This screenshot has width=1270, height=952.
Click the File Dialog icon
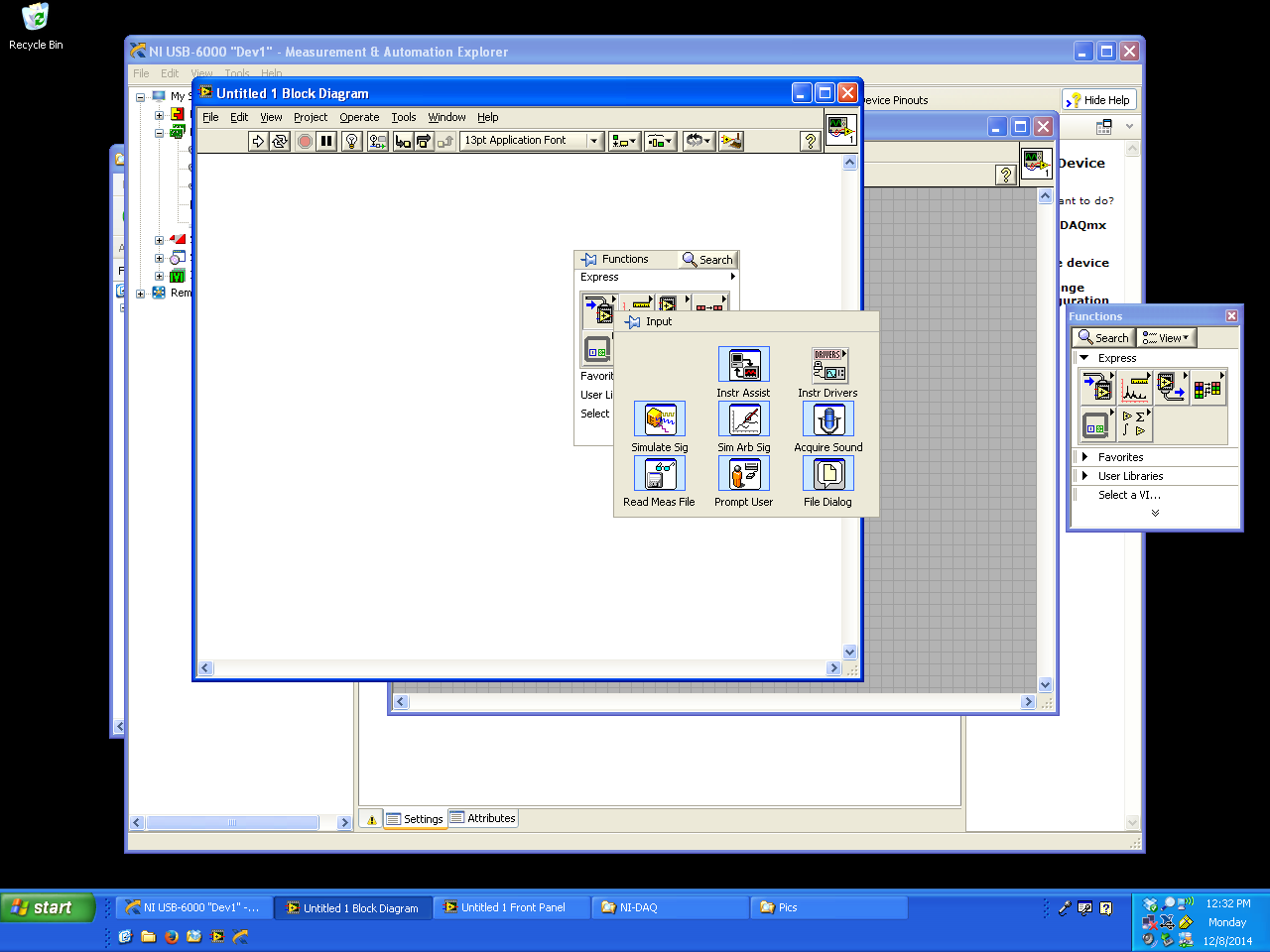coord(828,474)
